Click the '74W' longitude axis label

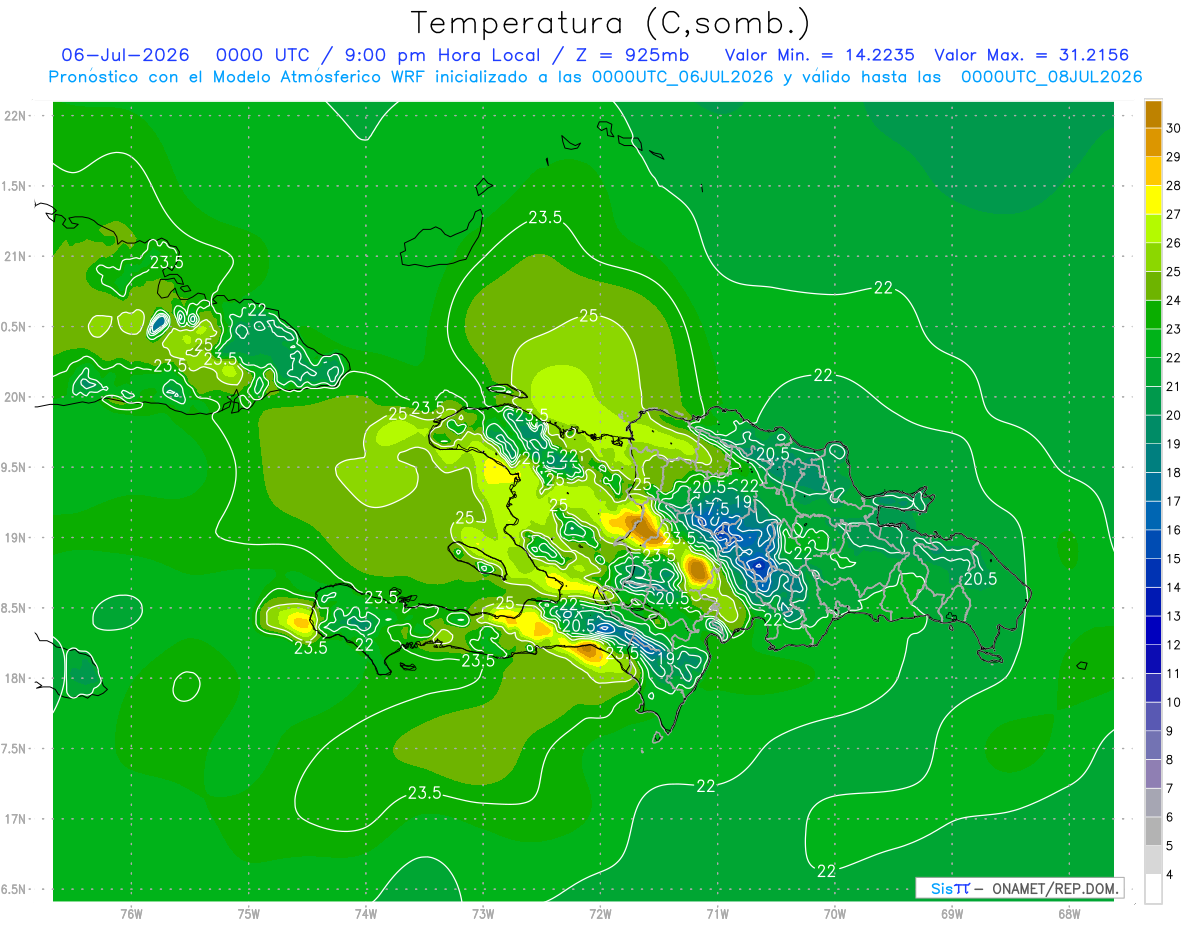pyautogui.click(x=366, y=914)
